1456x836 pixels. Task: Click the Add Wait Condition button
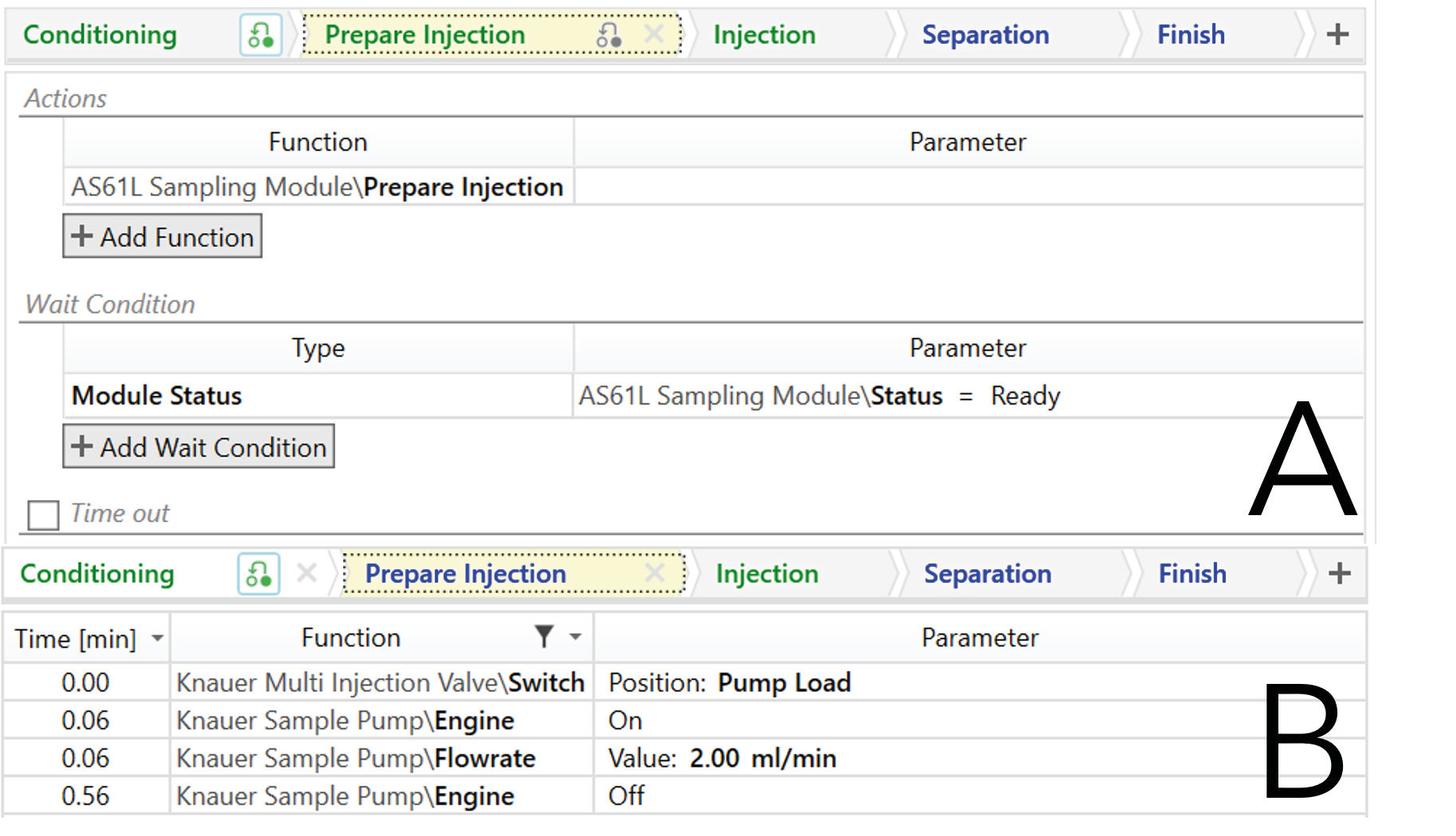[x=198, y=447]
